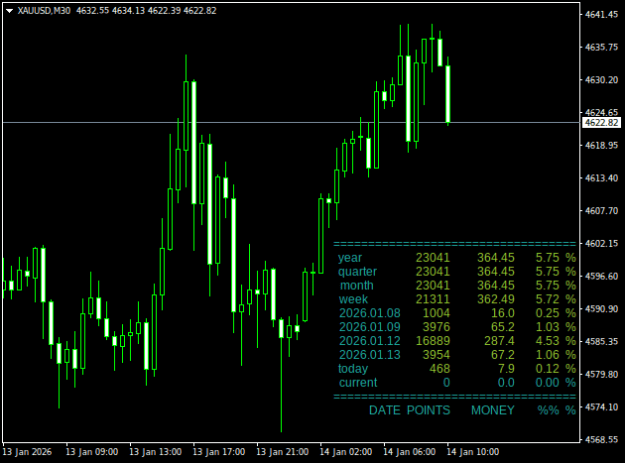Click the 4568.55 price scale value
625x463 pixels.
601,440
